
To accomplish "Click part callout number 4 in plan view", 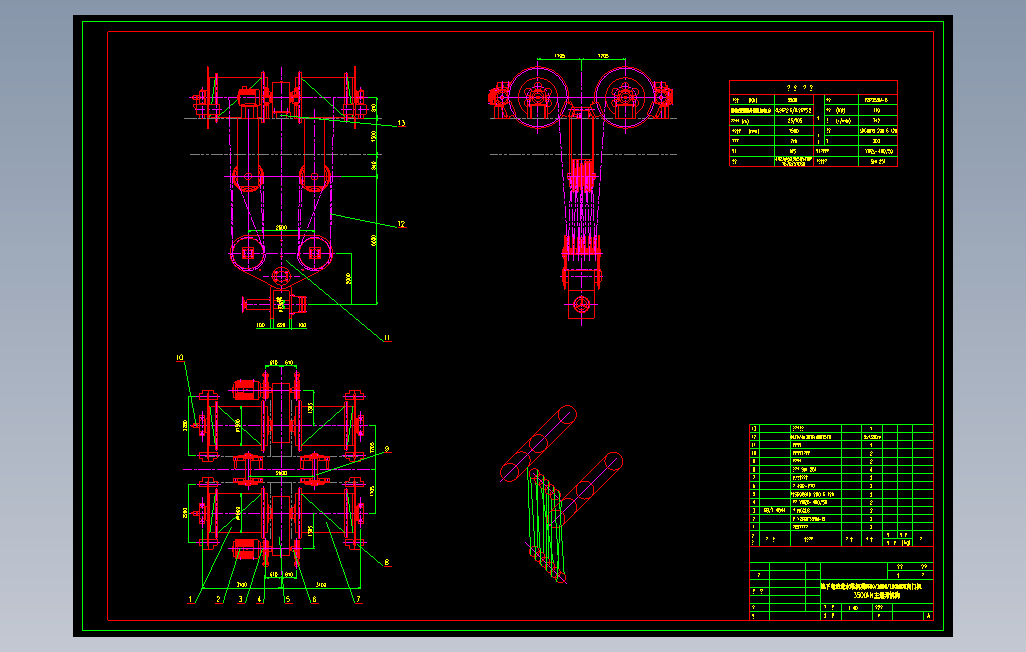I will 260,599.
